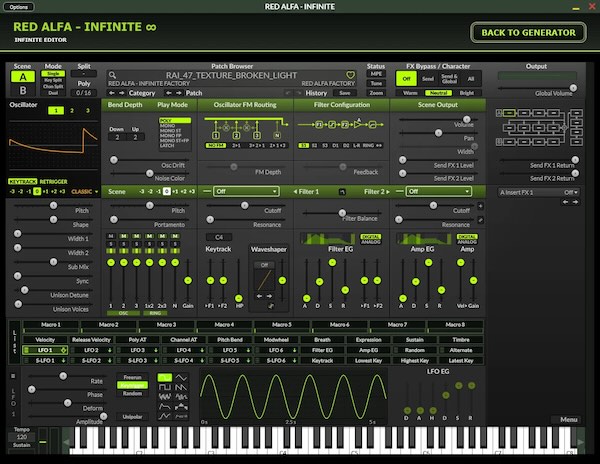
Task: Toggle oscillator KEYTRACK
Action: (x=23, y=181)
